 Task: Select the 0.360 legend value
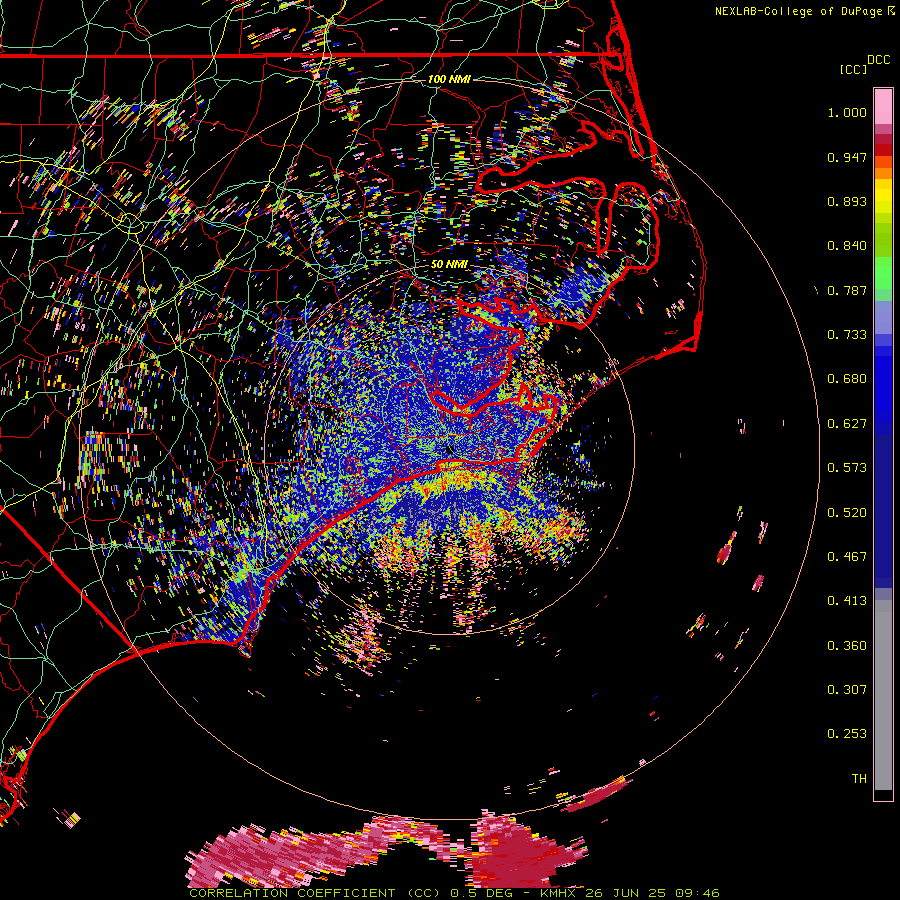point(847,646)
